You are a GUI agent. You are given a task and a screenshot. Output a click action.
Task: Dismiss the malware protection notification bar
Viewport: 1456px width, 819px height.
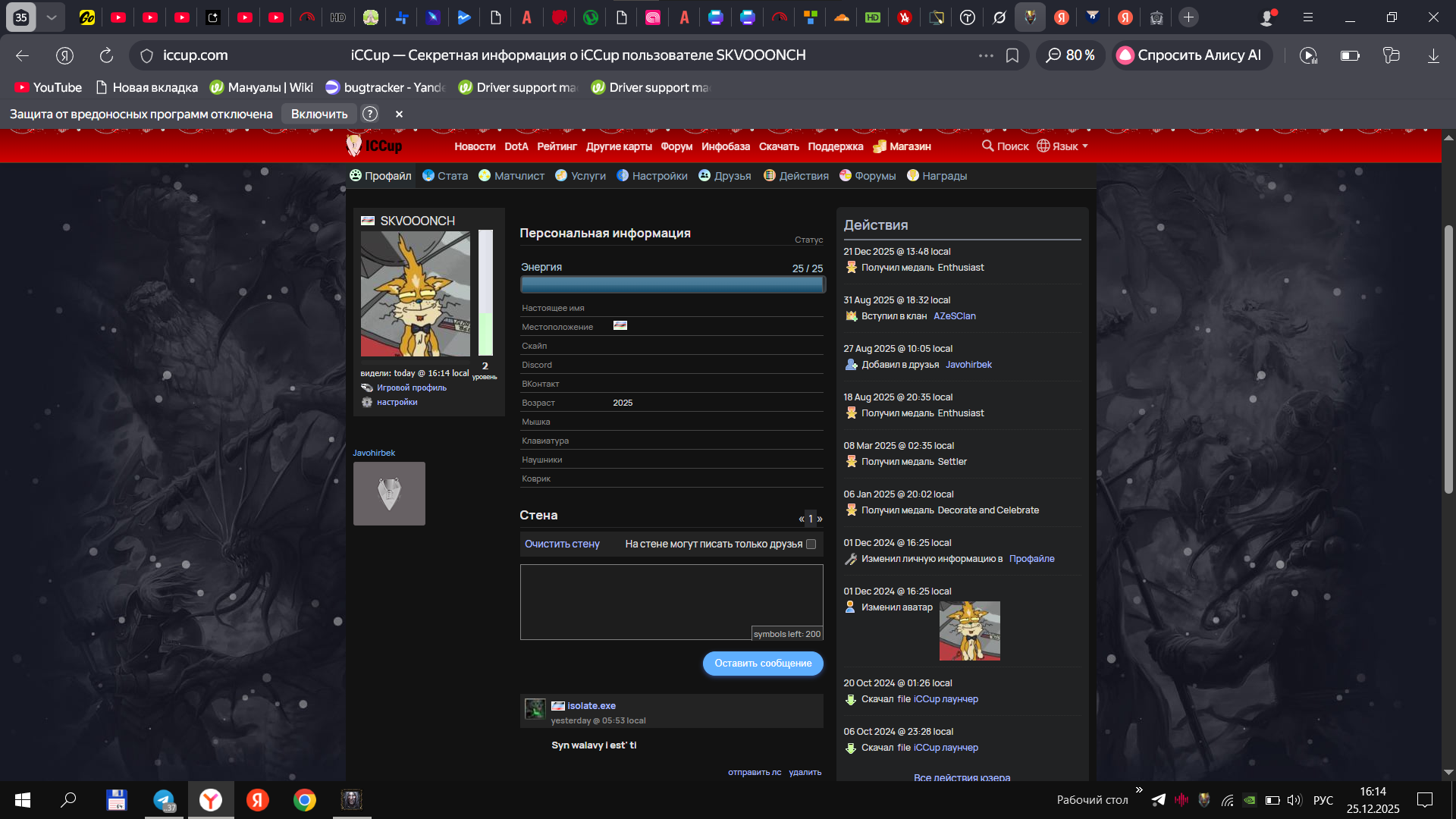(399, 114)
